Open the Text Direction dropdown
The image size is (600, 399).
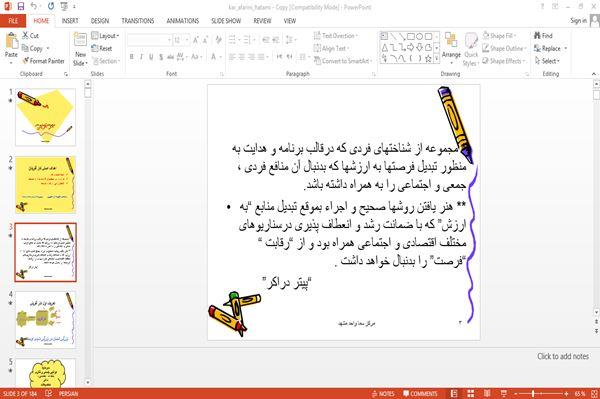(x=336, y=36)
